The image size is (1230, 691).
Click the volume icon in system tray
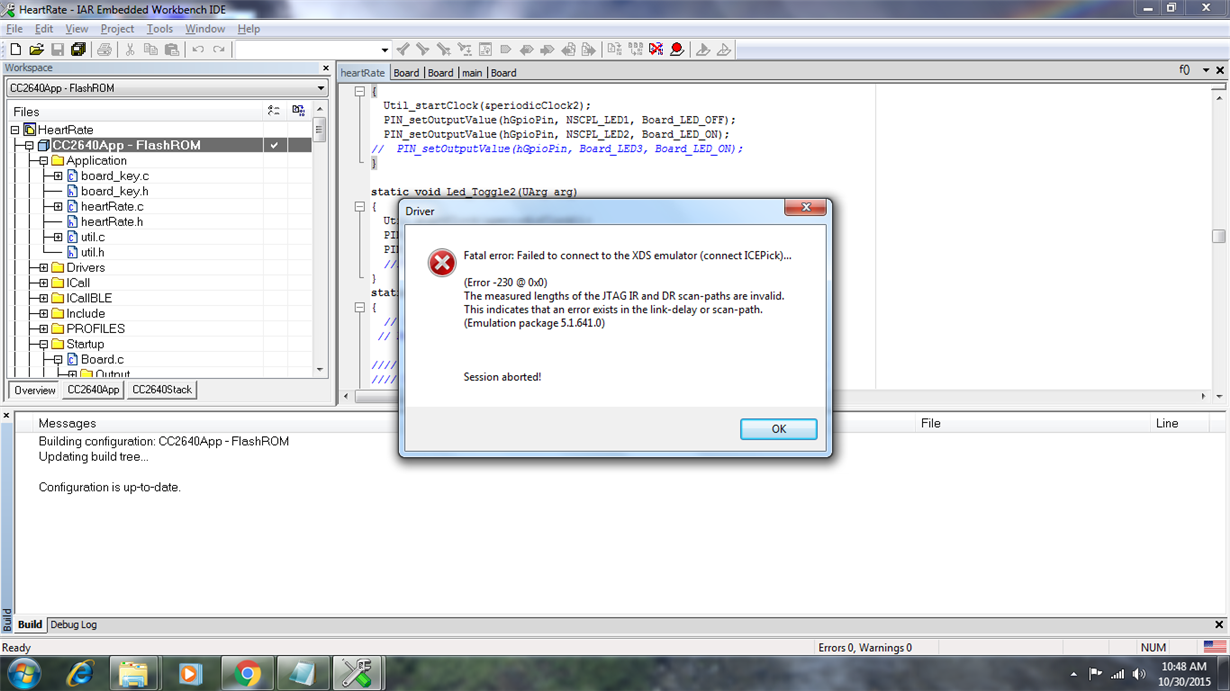point(1139,674)
